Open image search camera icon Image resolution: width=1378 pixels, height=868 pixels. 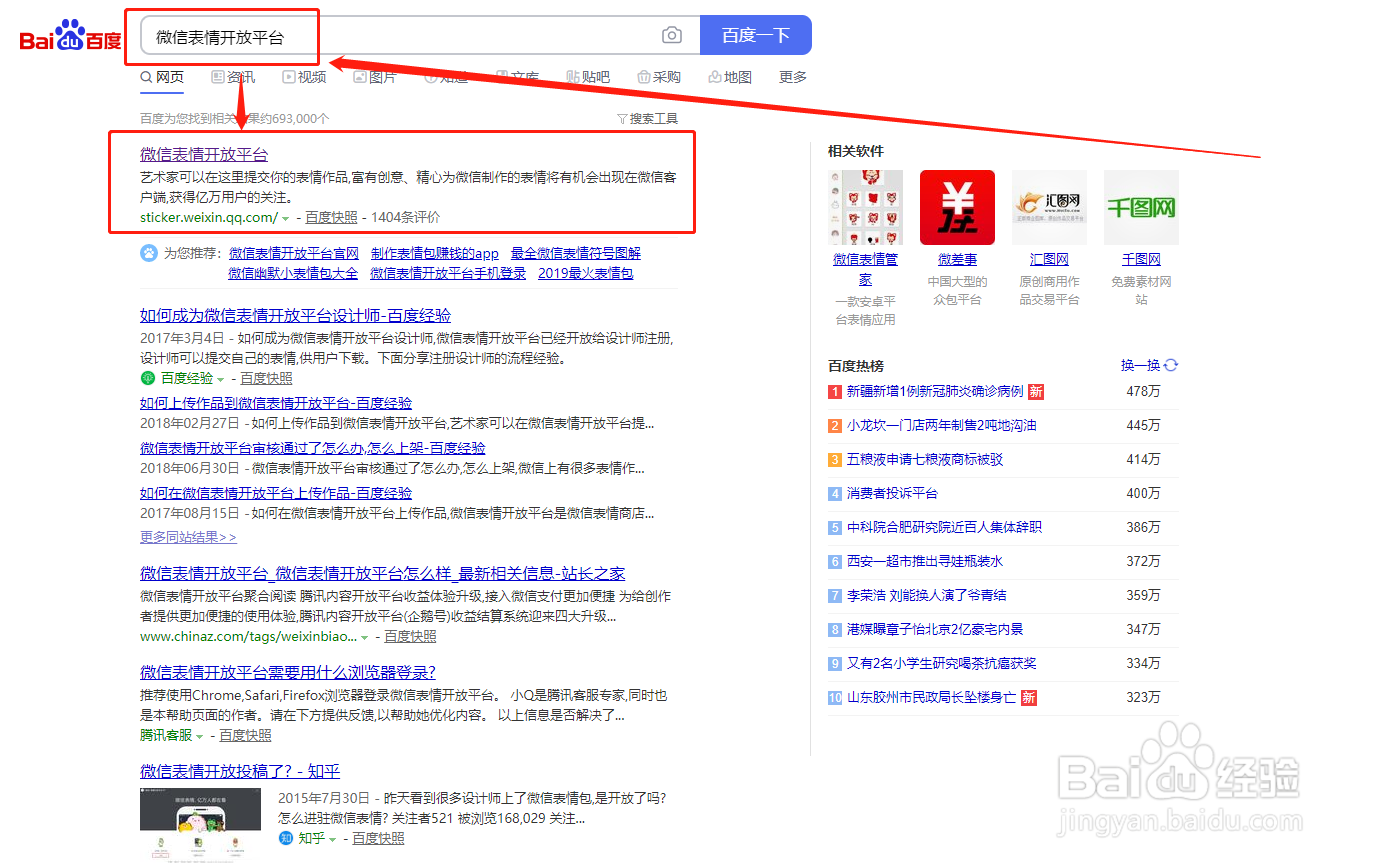[672, 36]
